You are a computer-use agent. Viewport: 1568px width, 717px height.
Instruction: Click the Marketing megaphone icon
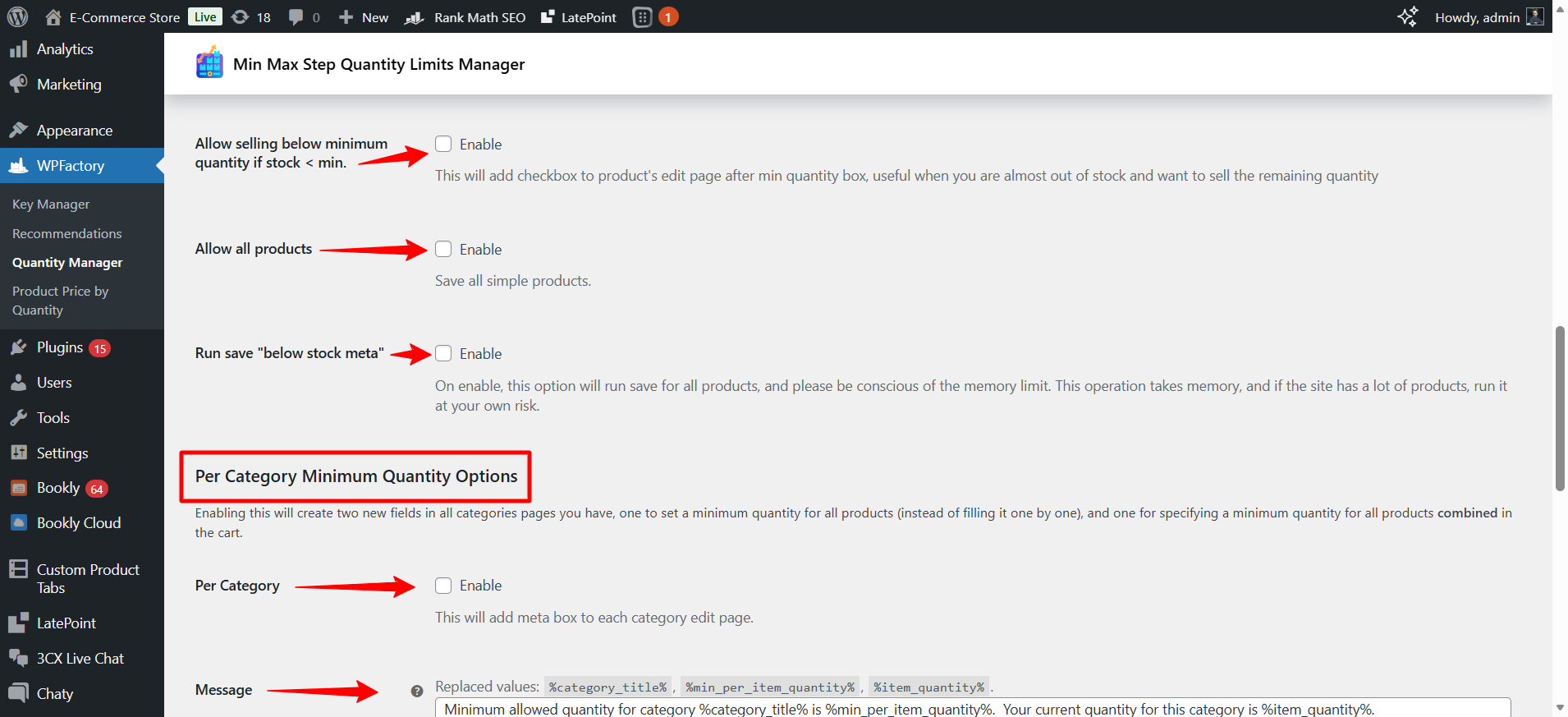click(18, 84)
